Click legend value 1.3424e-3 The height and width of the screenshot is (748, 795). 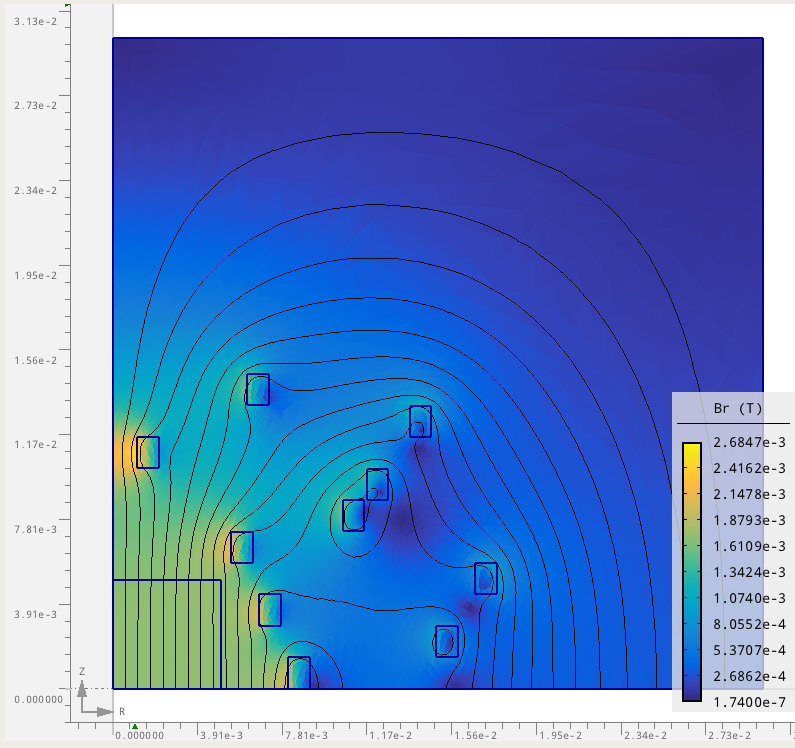pyautogui.click(x=749, y=573)
